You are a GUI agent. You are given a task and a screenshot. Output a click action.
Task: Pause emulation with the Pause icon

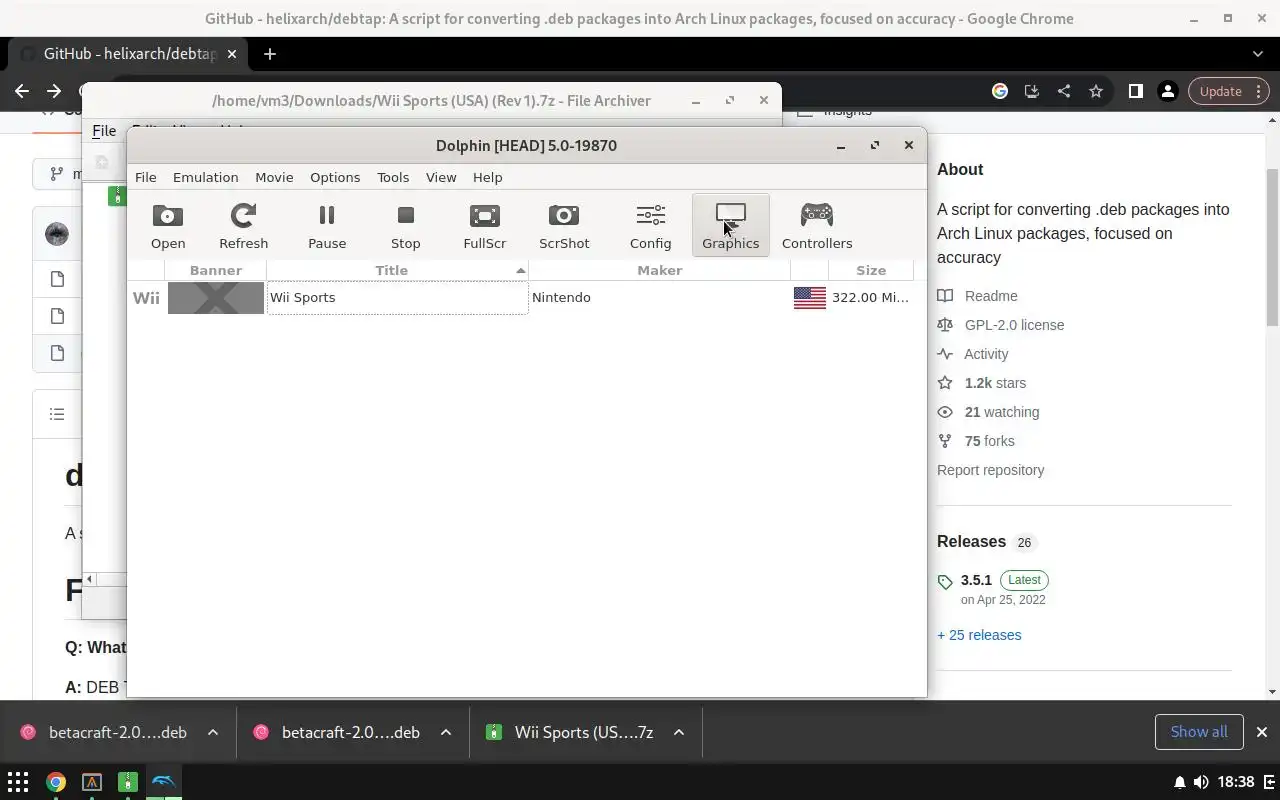tap(327, 225)
